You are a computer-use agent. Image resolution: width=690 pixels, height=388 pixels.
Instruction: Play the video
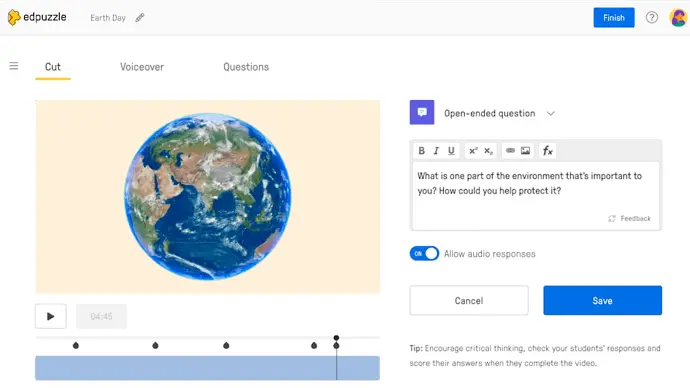pyautogui.click(x=51, y=316)
